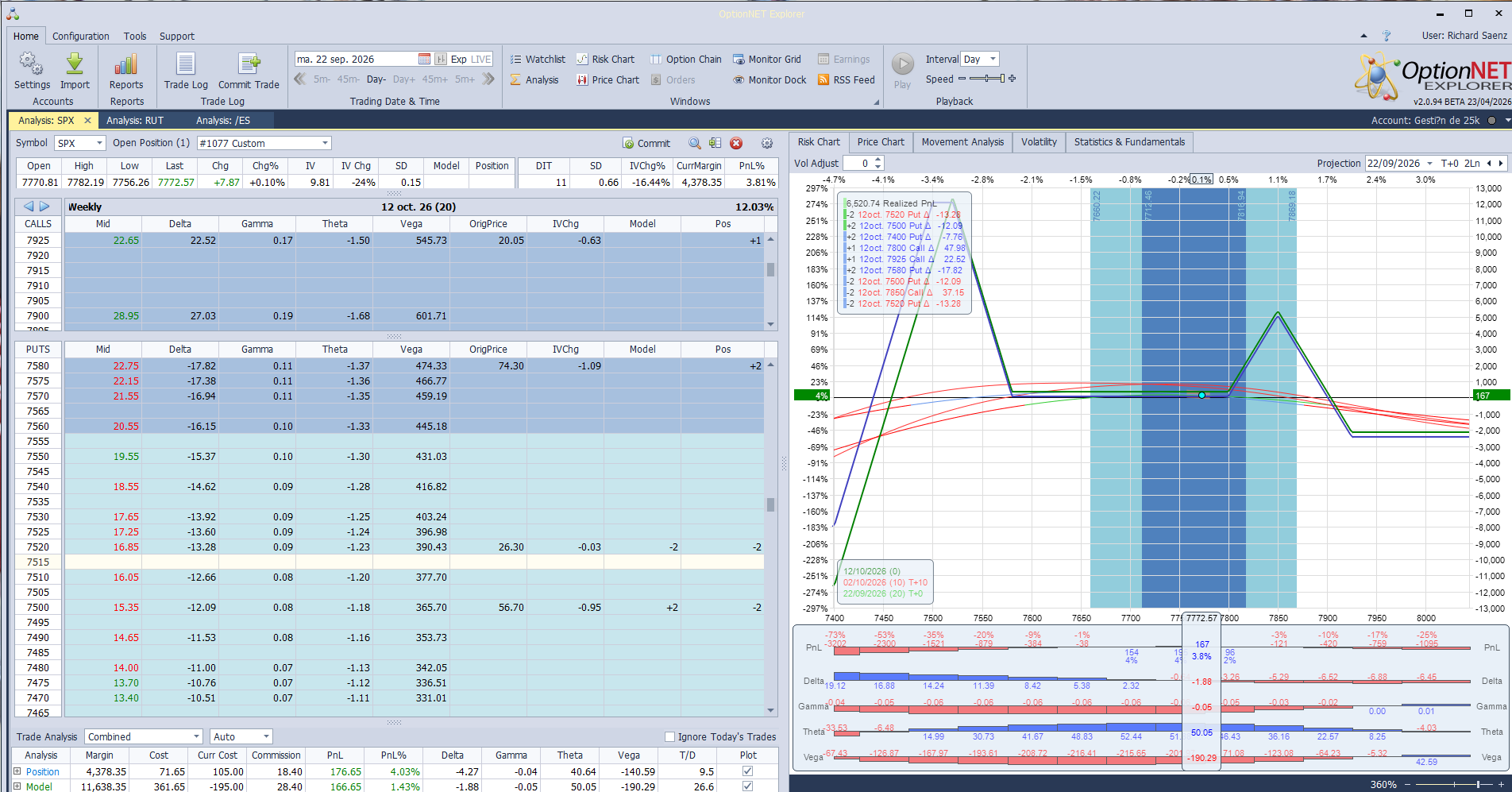This screenshot has height=792, width=1512.
Task: Adjust the 360% zoom slider
Action: (x=1455, y=784)
